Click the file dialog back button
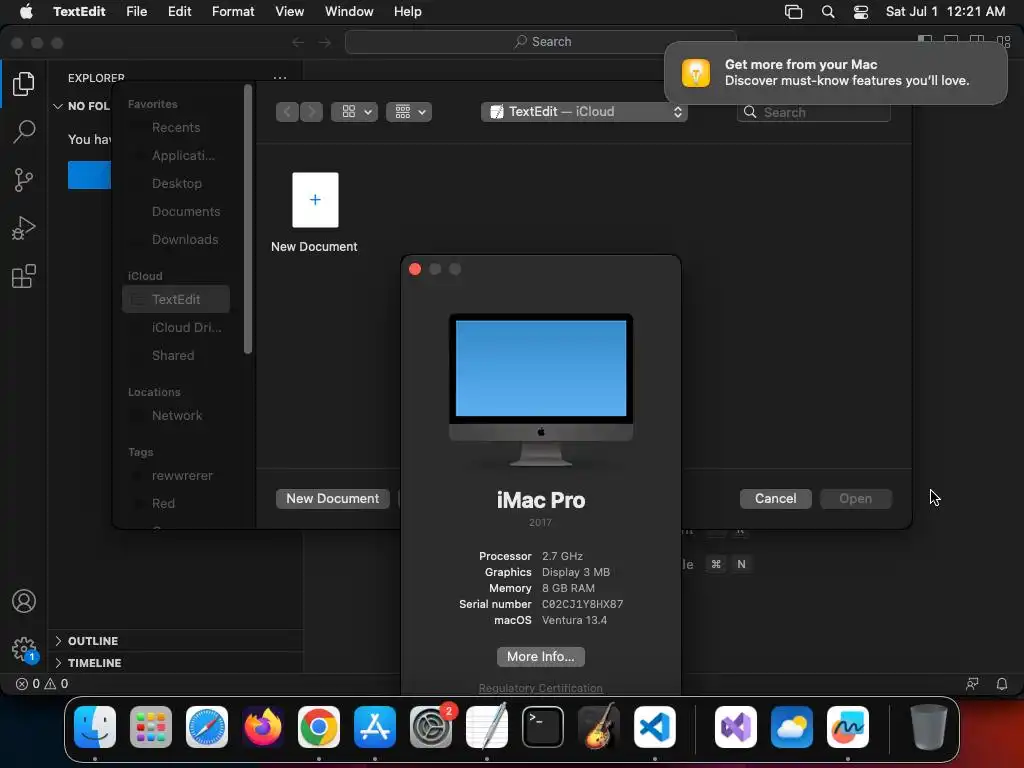Screen dimensions: 1024x768 287,112
